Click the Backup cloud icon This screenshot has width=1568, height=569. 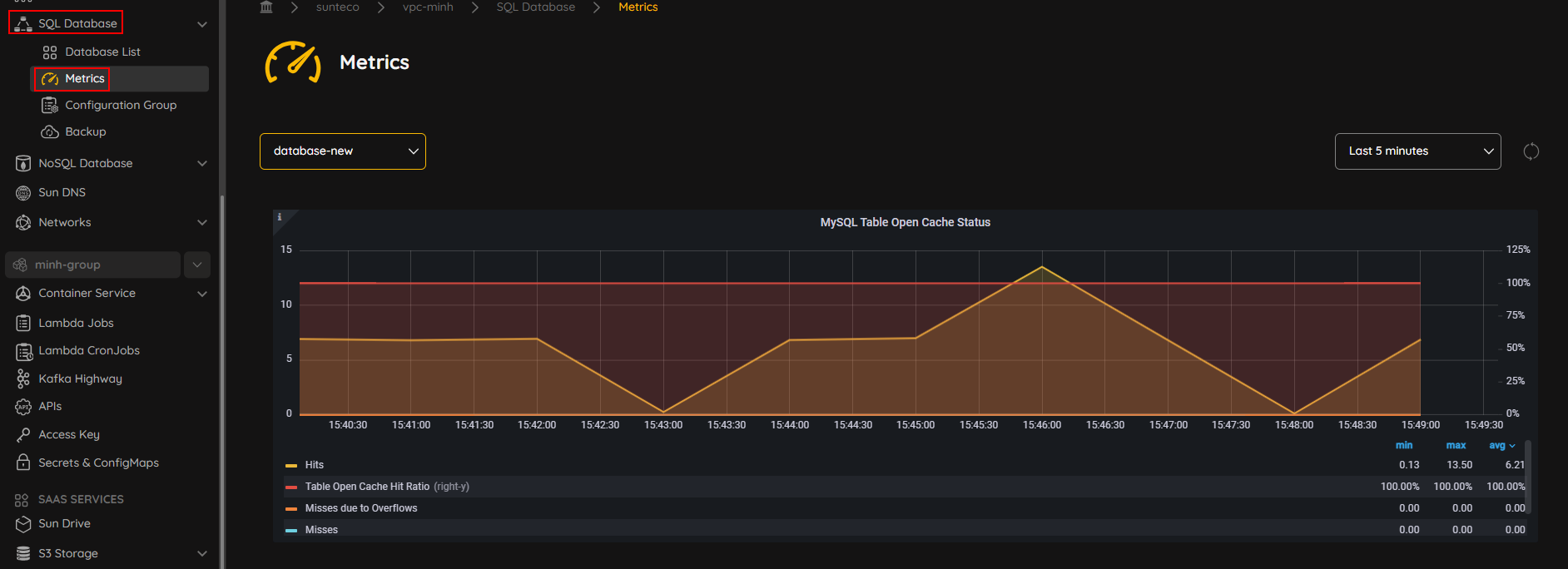(x=50, y=132)
